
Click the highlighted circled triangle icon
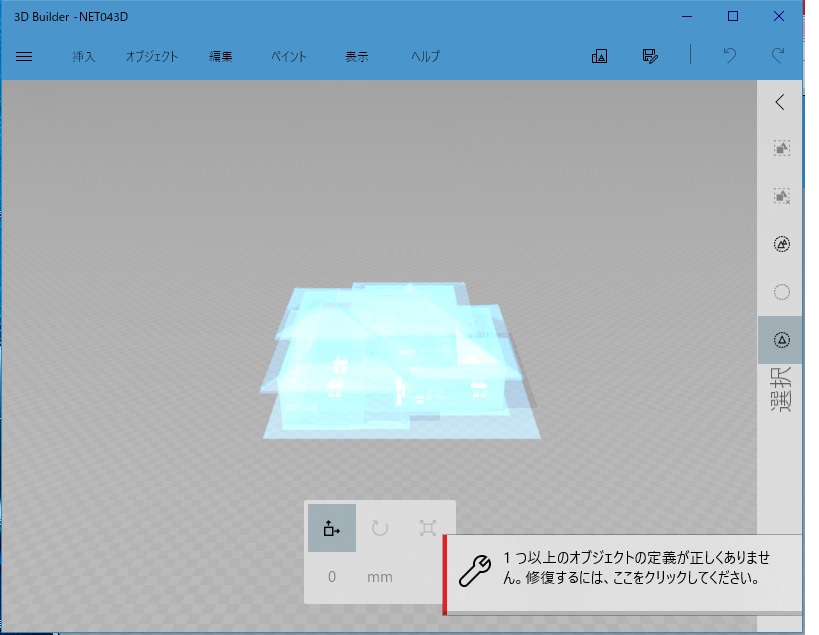[x=780, y=340]
